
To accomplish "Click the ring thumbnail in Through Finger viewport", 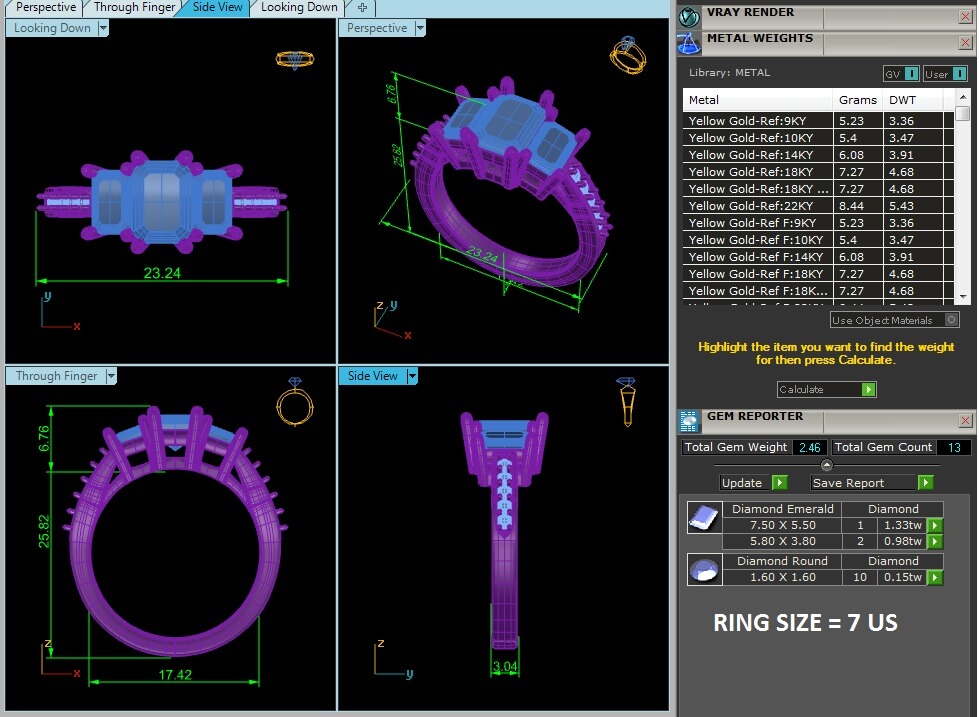I will (x=295, y=404).
